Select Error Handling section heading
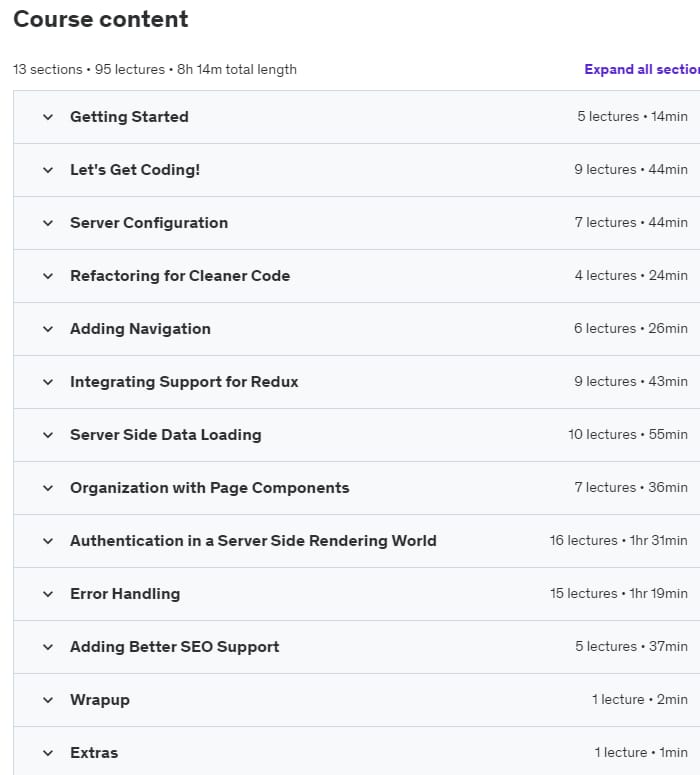Screen dimensions: 700x775 125,594
